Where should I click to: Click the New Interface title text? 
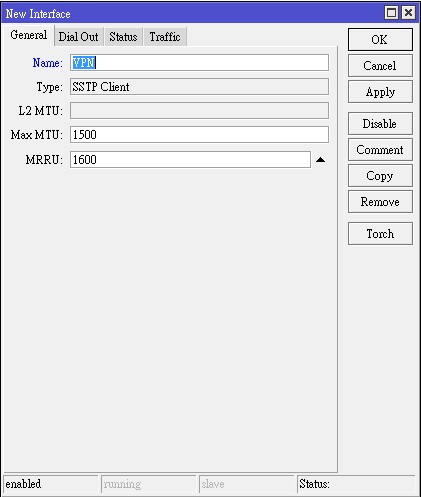pyautogui.click(x=38, y=14)
